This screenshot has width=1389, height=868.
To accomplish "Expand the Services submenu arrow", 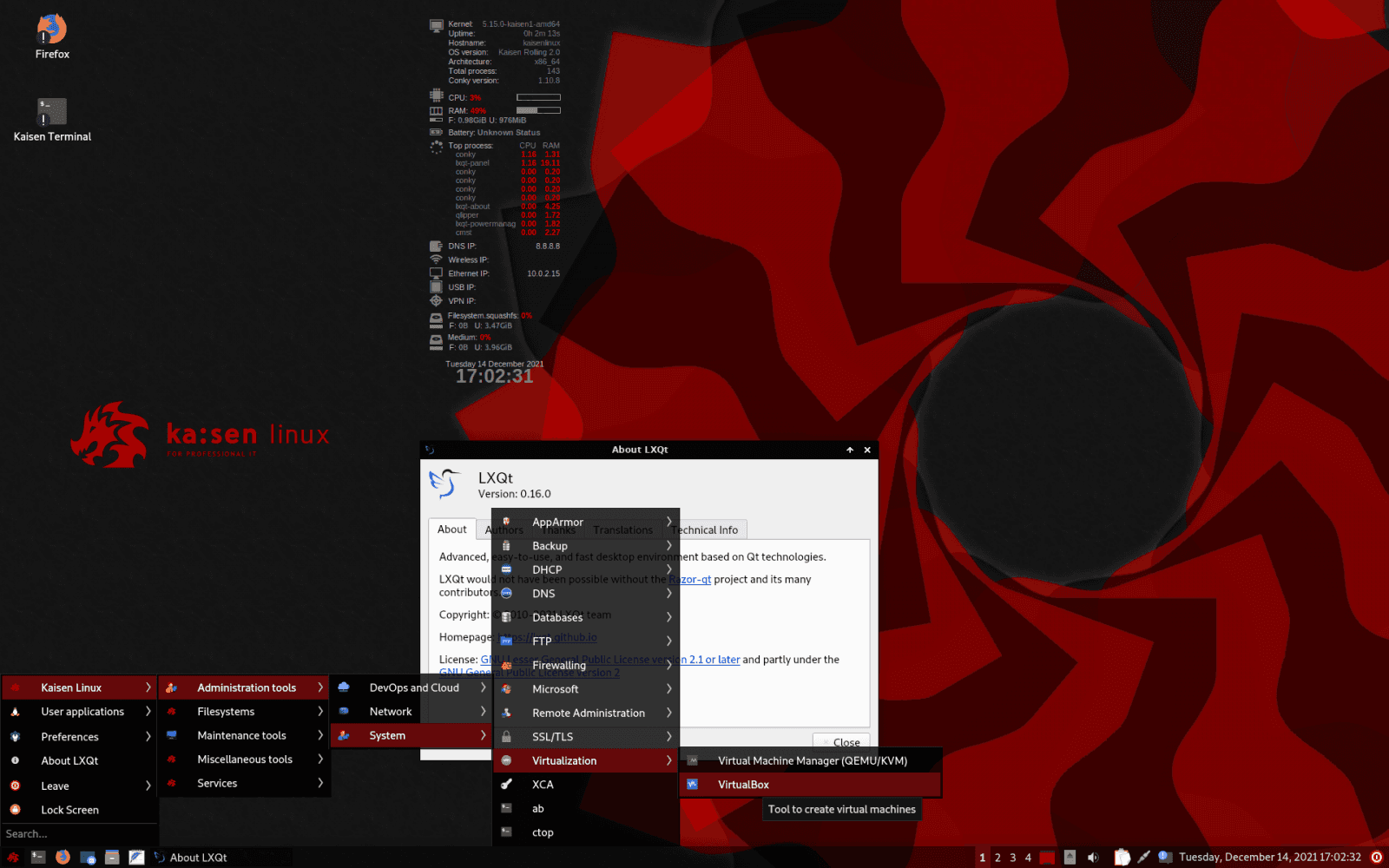I will click(x=320, y=783).
